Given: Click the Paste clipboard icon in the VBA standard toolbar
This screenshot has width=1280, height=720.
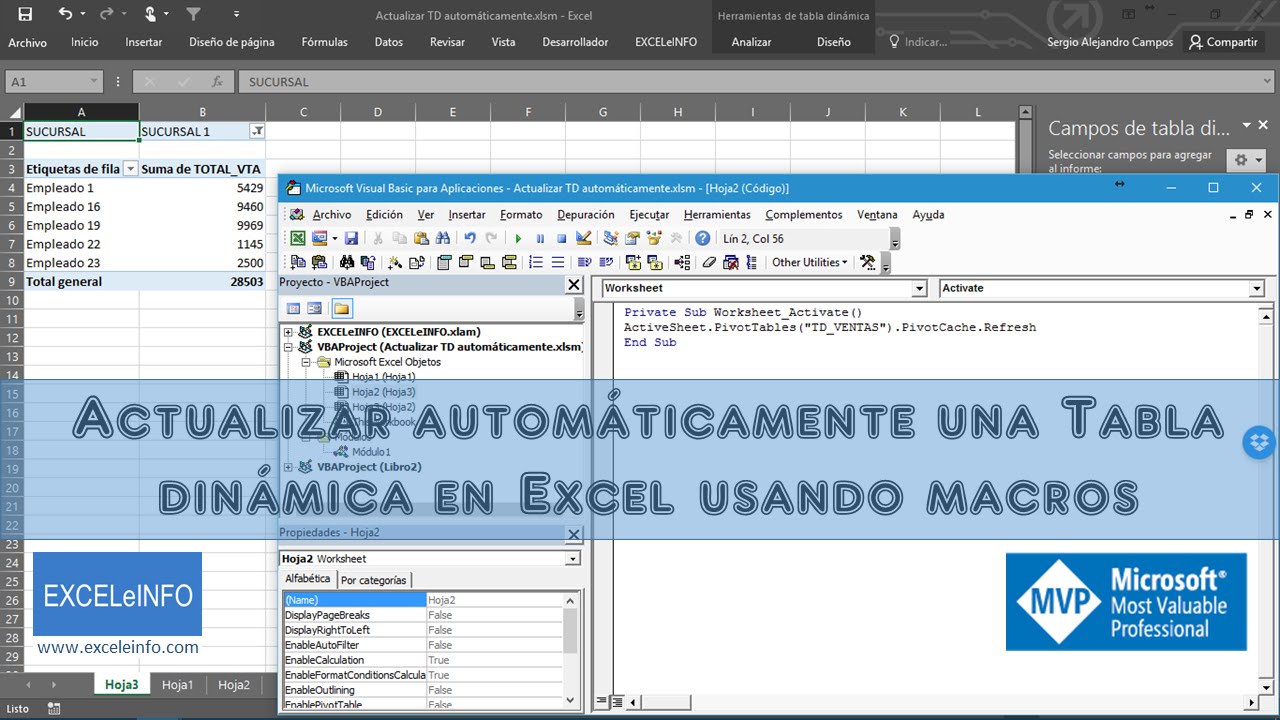Looking at the screenshot, I should pyautogui.click(x=420, y=238).
